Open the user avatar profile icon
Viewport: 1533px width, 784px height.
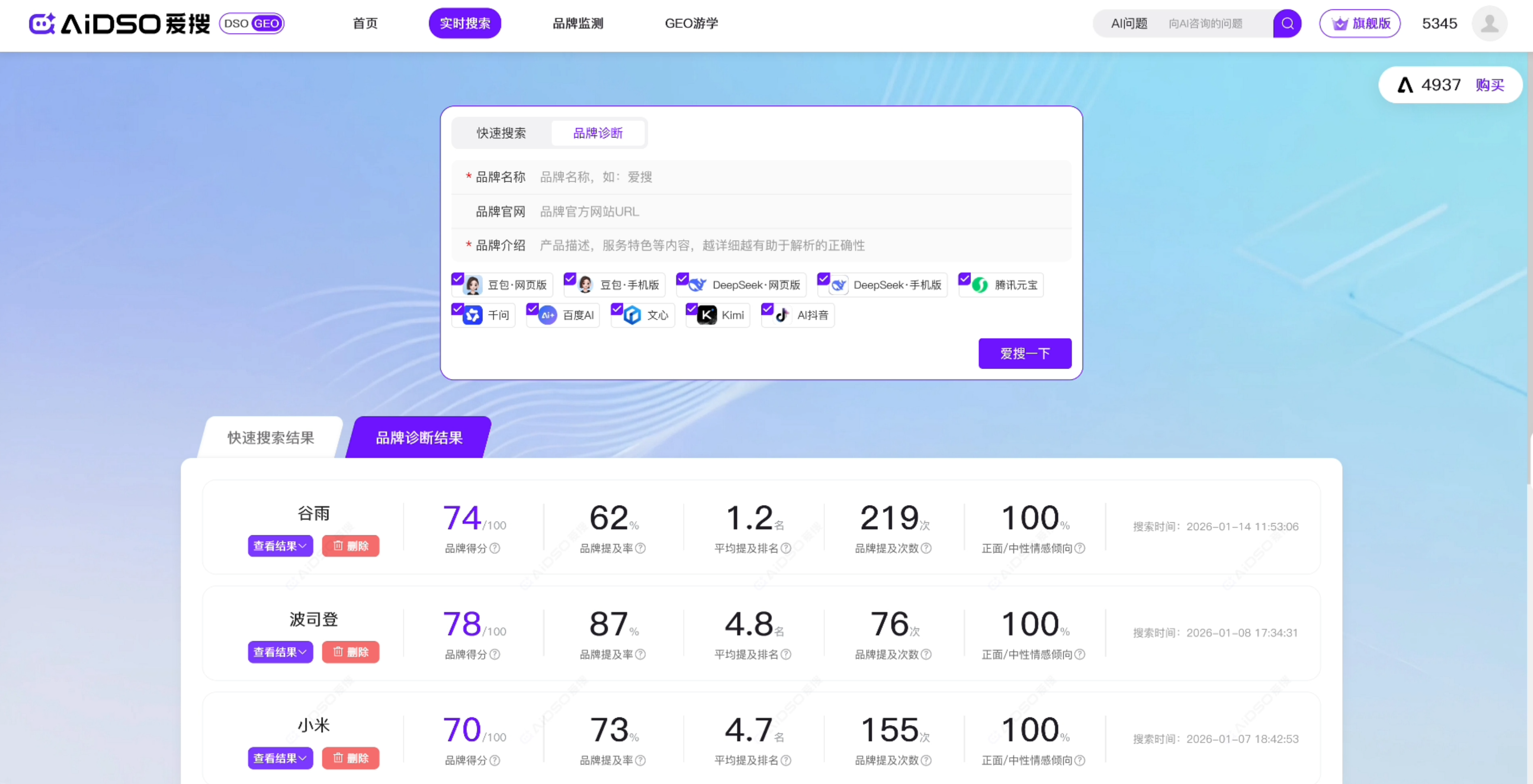(1489, 24)
